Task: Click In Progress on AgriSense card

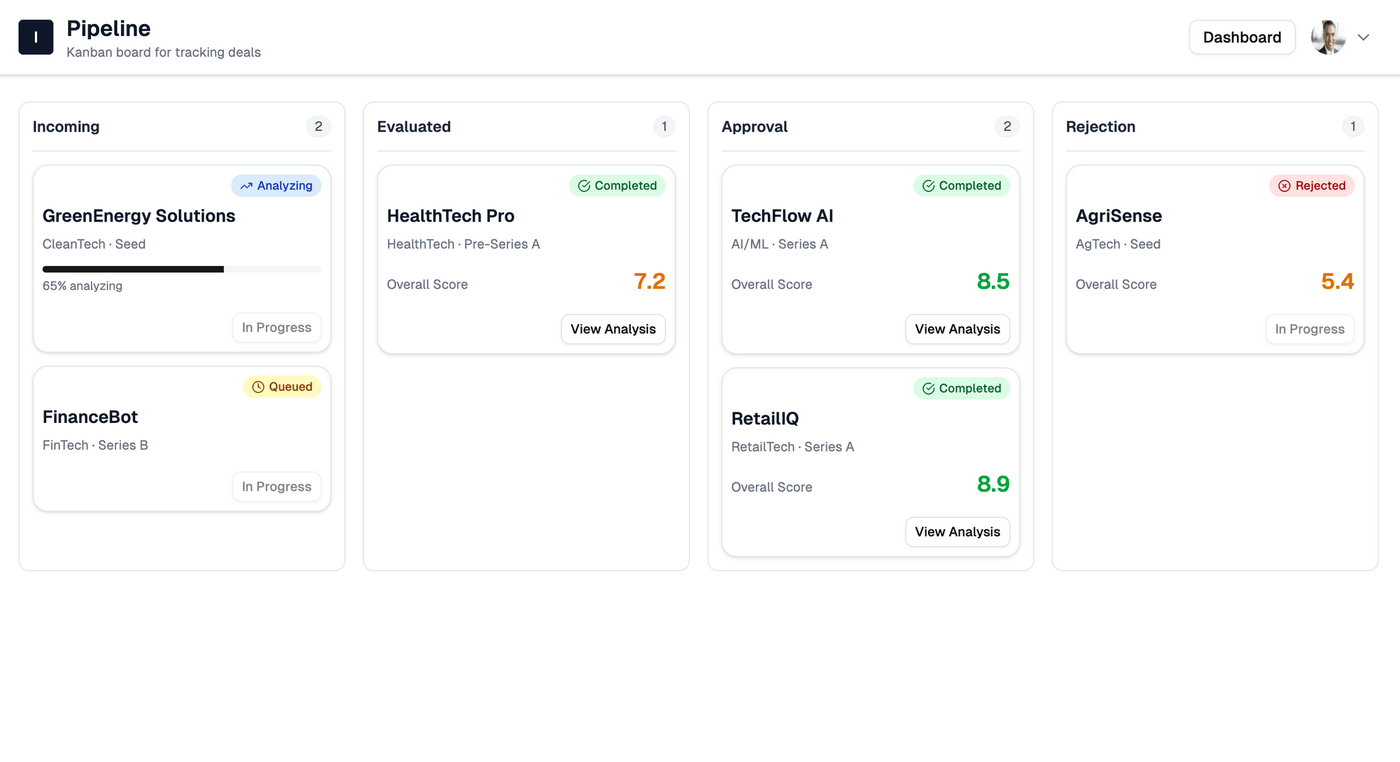Action: 1309,329
